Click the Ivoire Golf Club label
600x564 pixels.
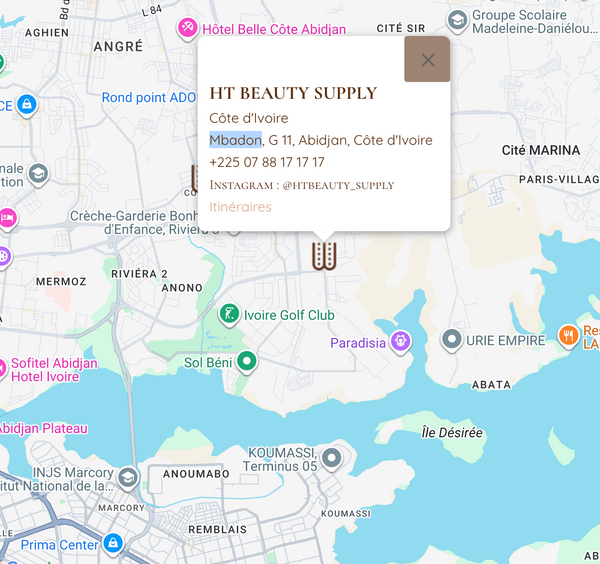[x=289, y=315]
